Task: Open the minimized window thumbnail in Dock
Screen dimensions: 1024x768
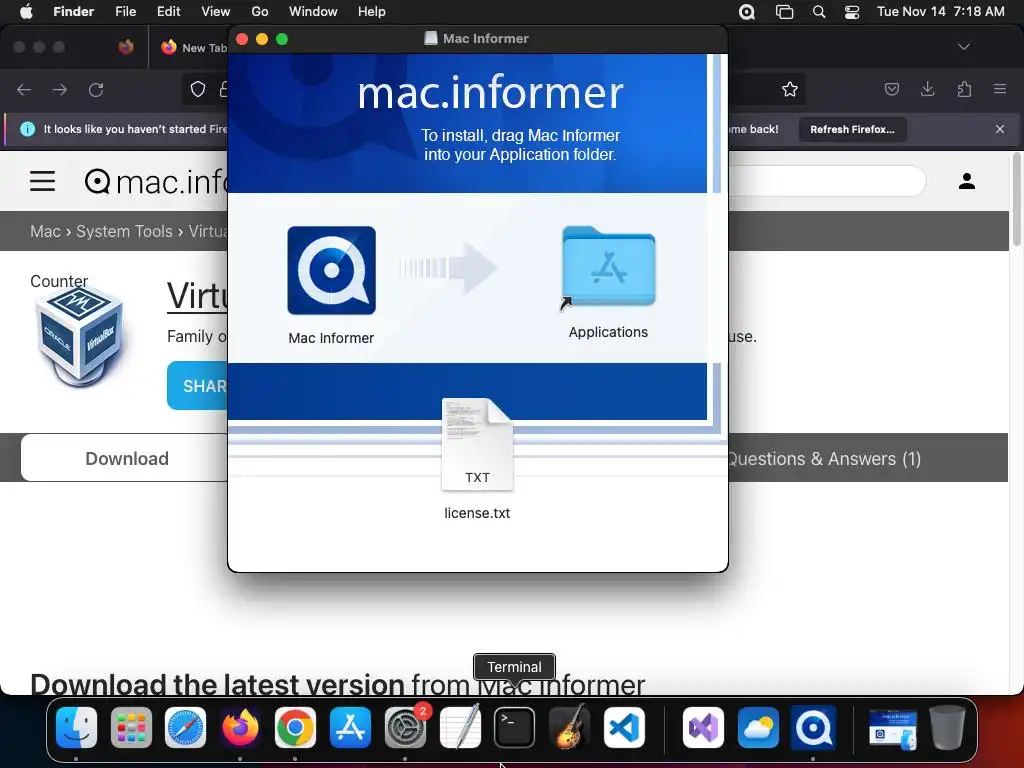Action: coord(893,729)
